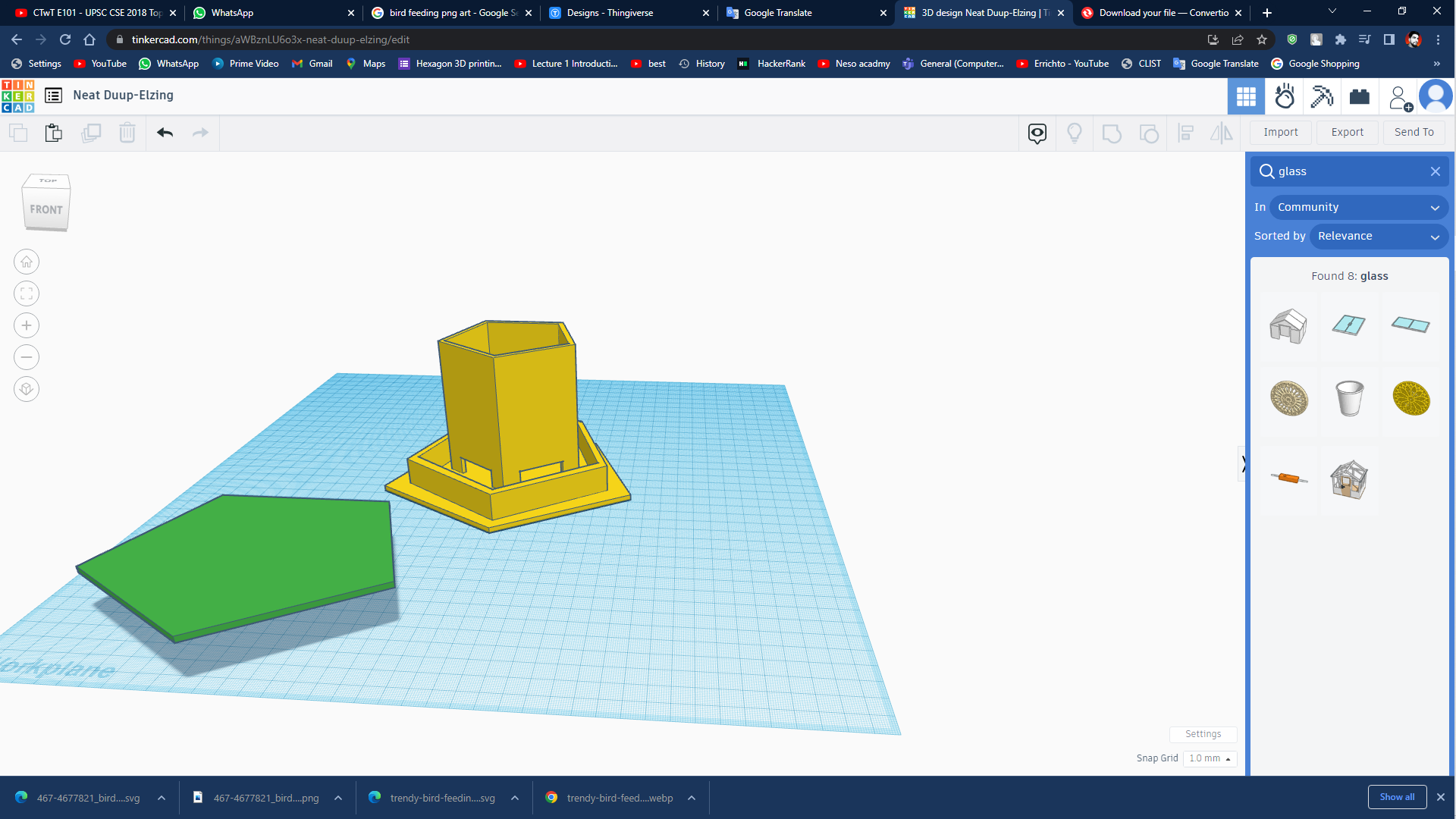The width and height of the screenshot is (1456, 819).
Task: Open the designs list icon beside the title
Action: click(x=53, y=96)
